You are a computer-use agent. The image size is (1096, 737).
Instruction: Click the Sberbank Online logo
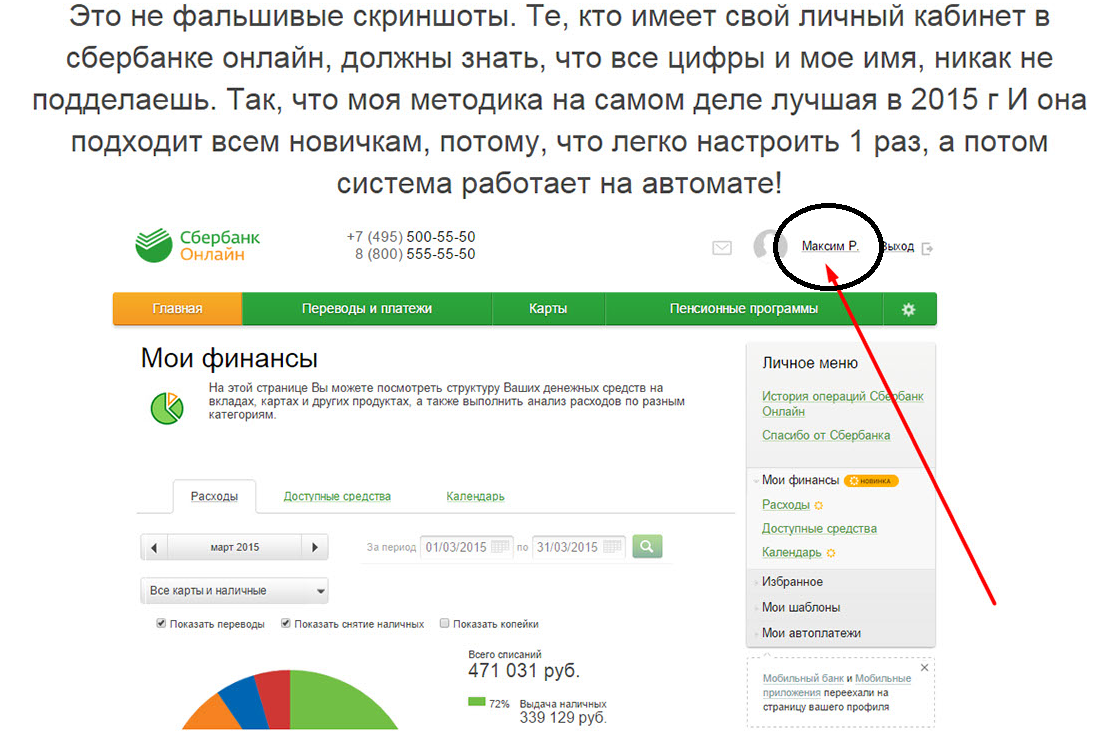[197, 245]
